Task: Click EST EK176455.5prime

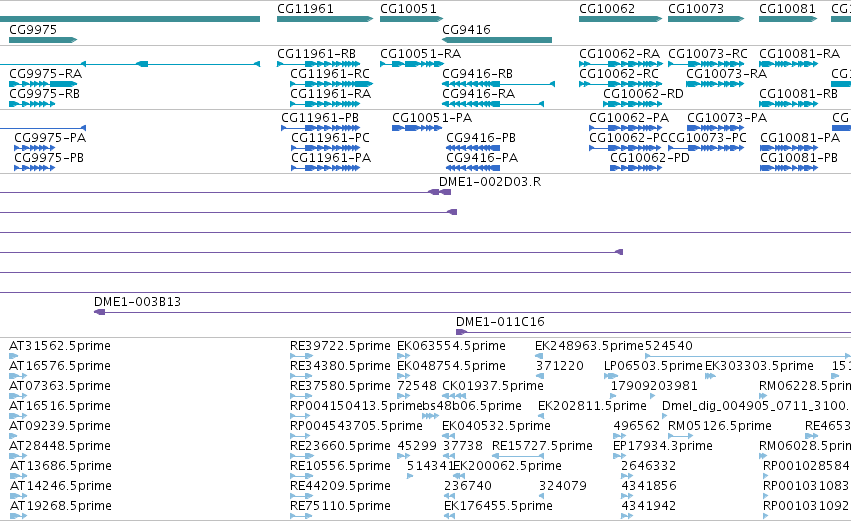Action: (x=449, y=516)
